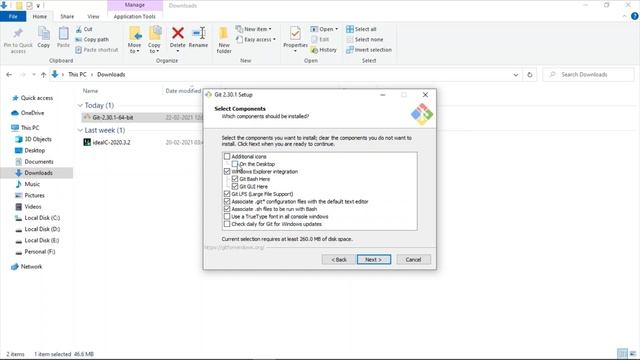Click Select none in ribbon
This screenshot has height=360, width=640.
point(365,40)
